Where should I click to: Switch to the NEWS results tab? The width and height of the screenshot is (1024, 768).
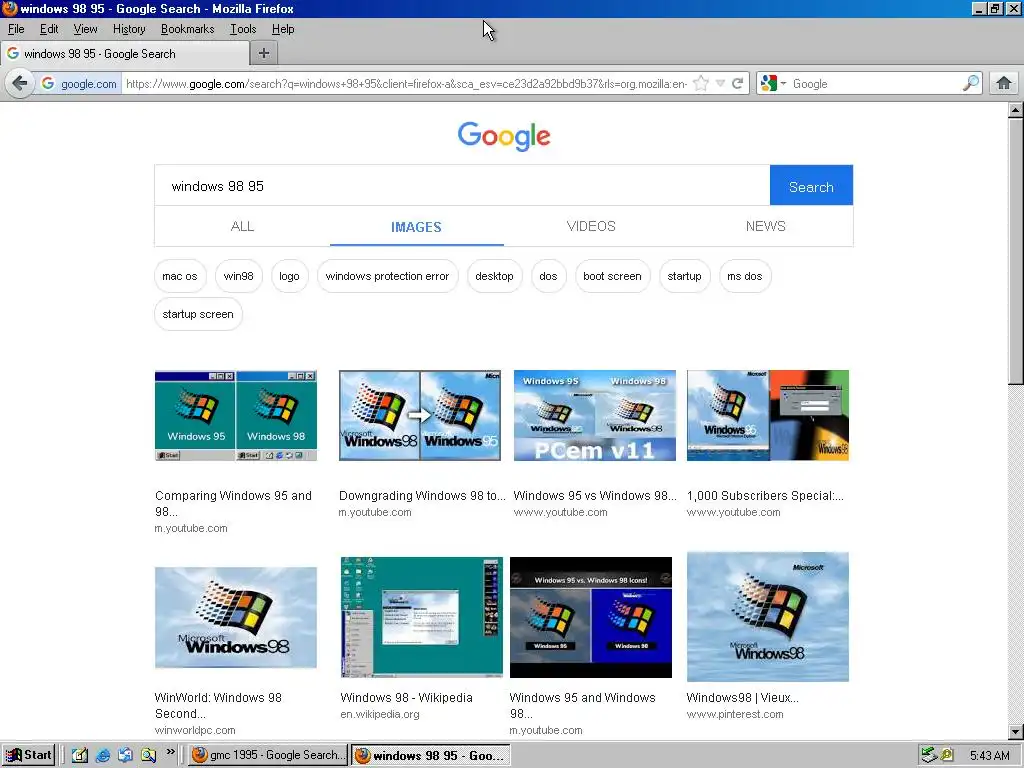765,226
